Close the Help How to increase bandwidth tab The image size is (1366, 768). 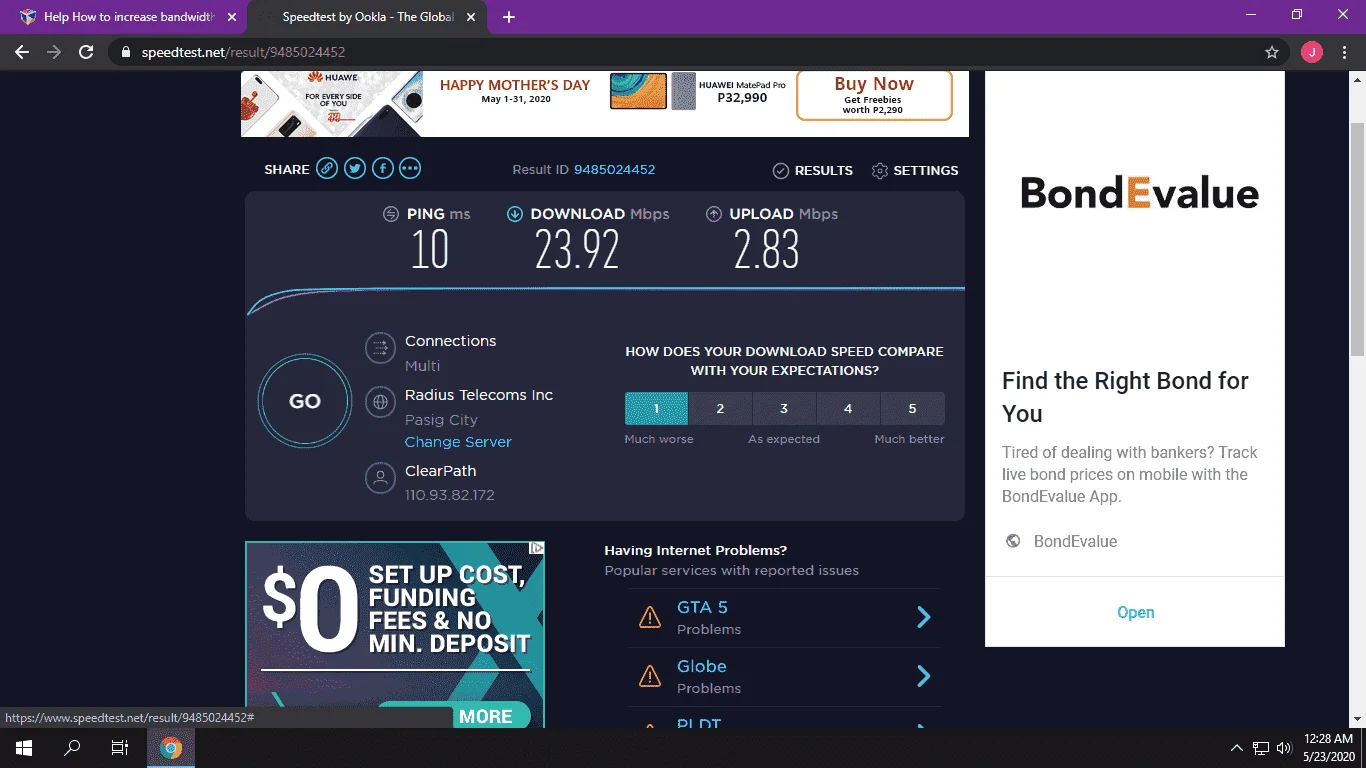pos(231,17)
